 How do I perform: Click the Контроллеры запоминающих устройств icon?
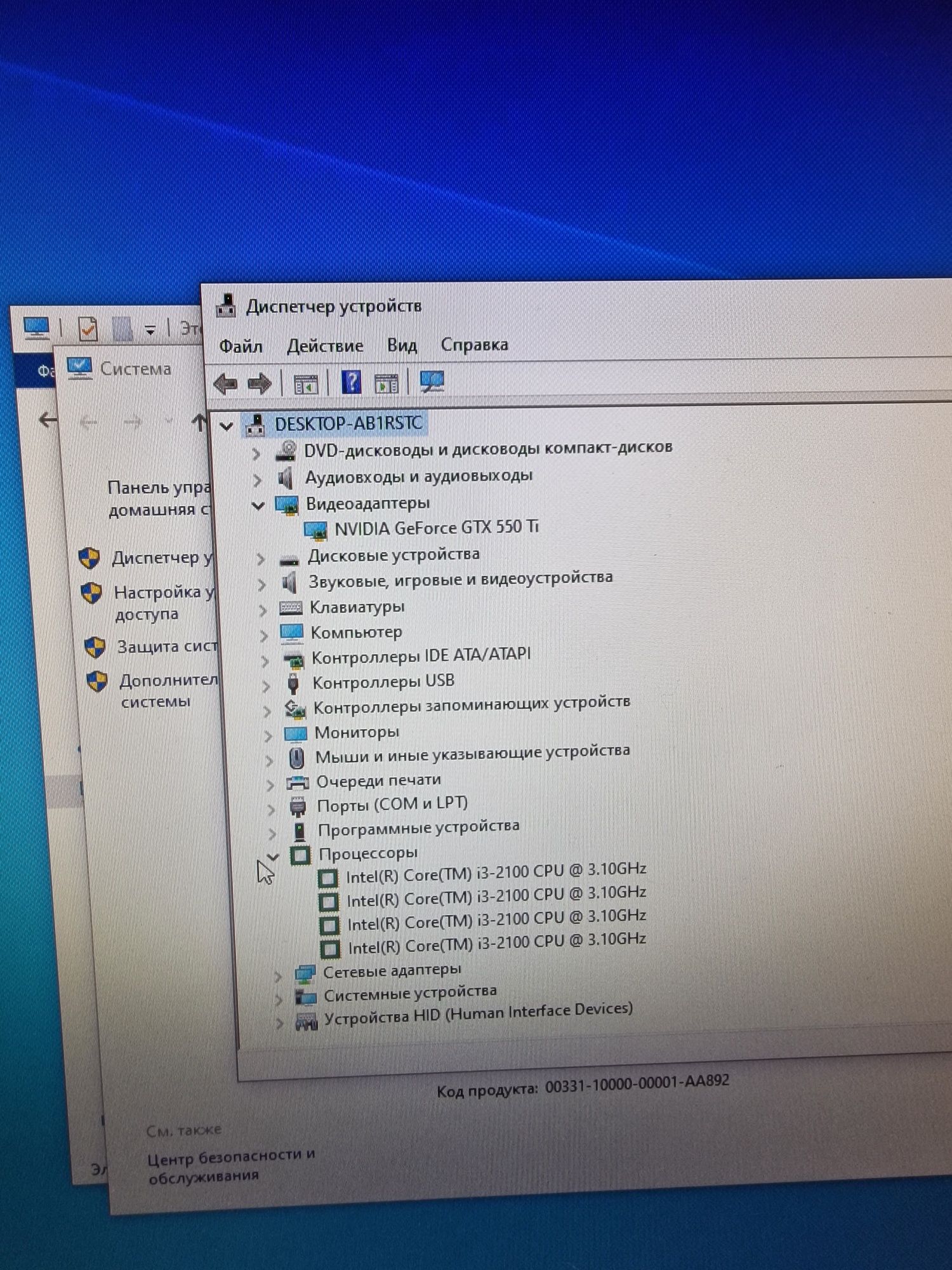[295, 709]
